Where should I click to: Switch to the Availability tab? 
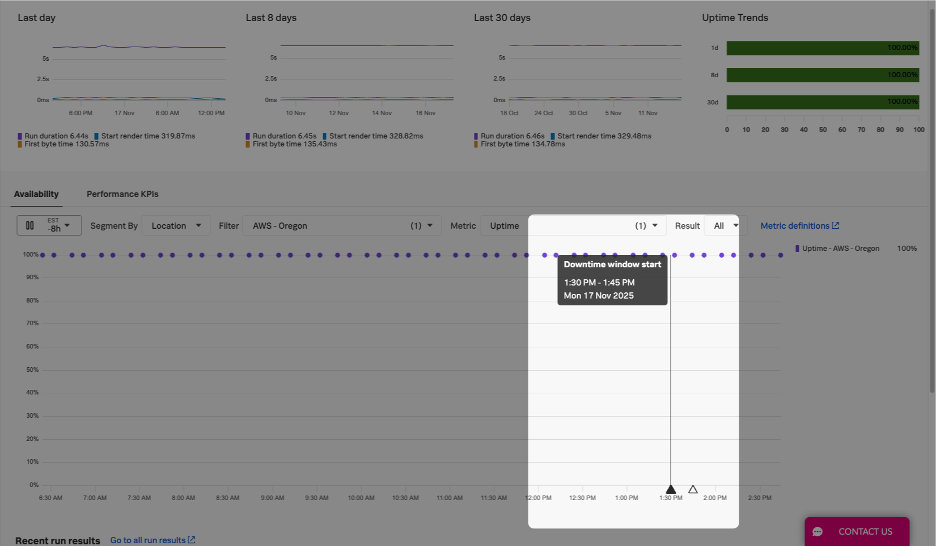pyautogui.click(x=35, y=194)
